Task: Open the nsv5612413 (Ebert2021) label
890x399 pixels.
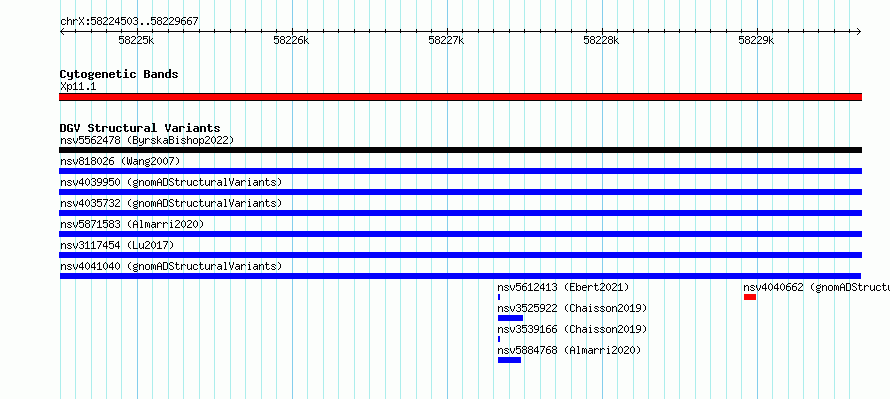Action: coord(563,287)
